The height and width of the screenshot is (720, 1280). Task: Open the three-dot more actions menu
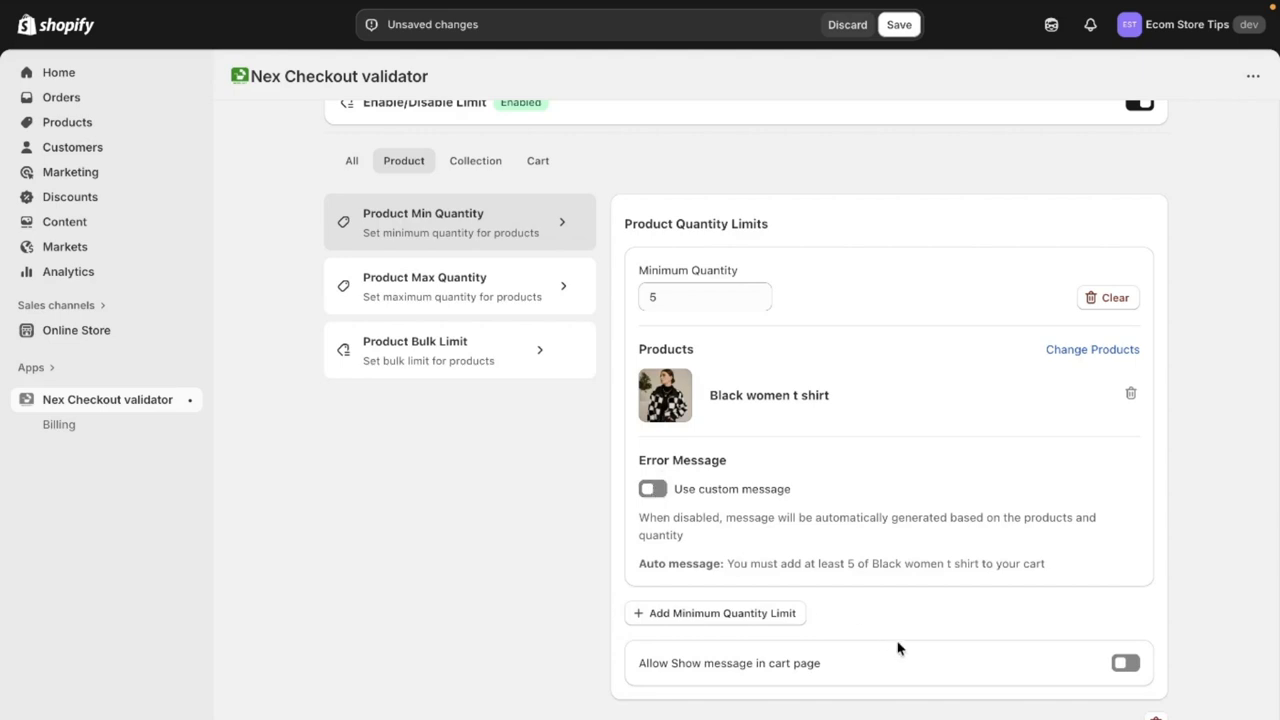[1253, 76]
